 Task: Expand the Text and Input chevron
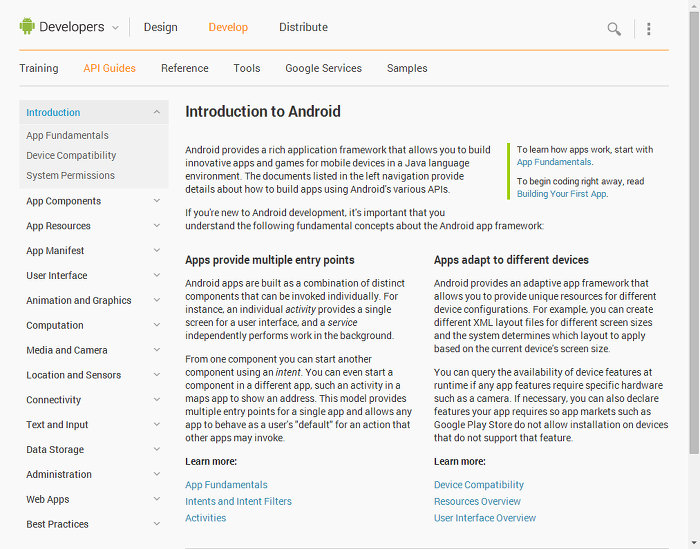point(157,424)
